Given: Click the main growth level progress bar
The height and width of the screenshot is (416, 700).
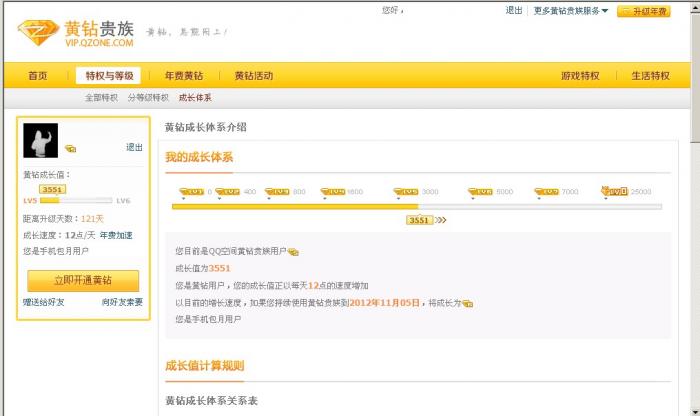Looking at the screenshot, I should click(x=417, y=207).
